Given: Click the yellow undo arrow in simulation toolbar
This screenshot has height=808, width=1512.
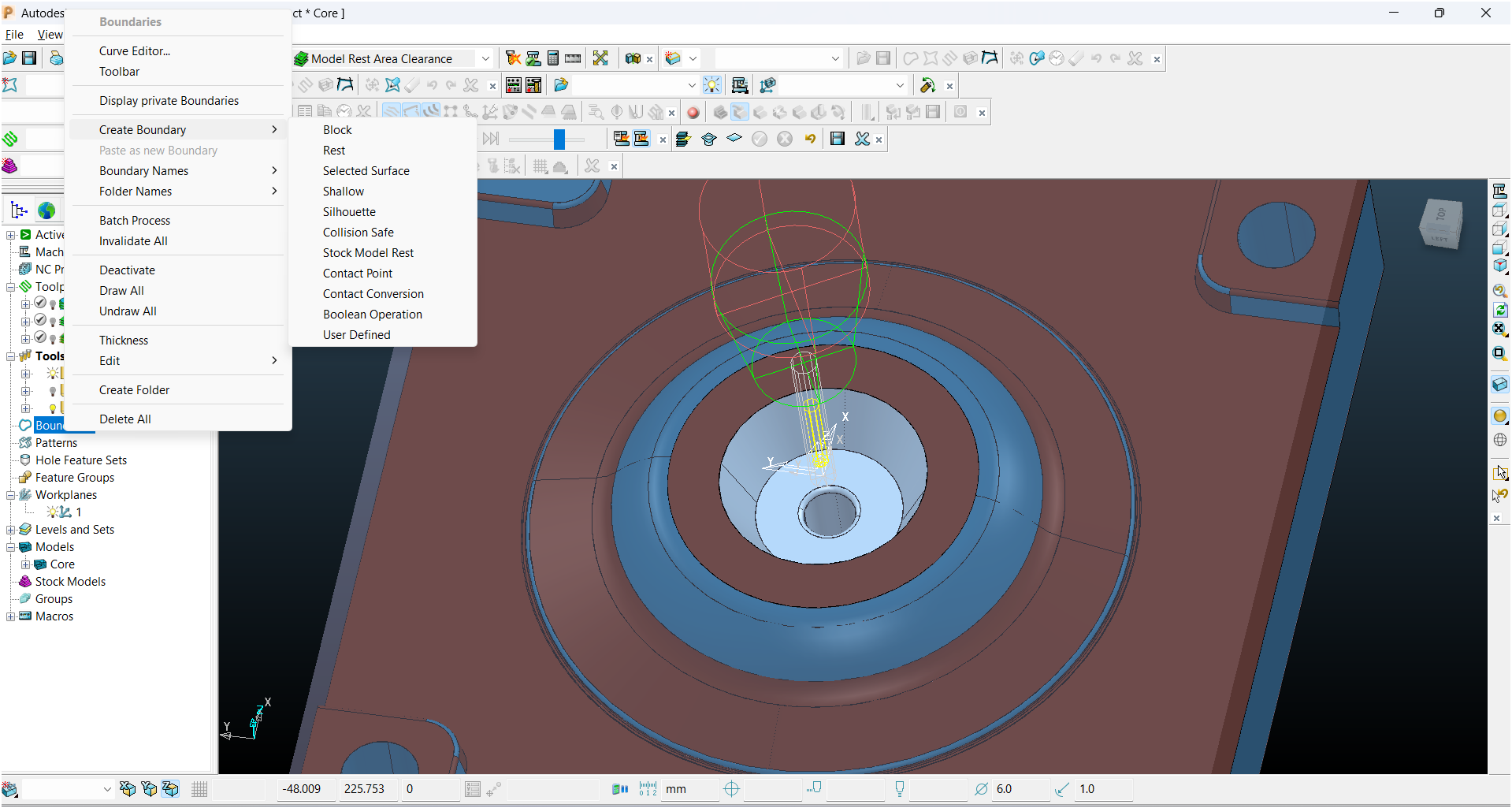Looking at the screenshot, I should pos(810,140).
